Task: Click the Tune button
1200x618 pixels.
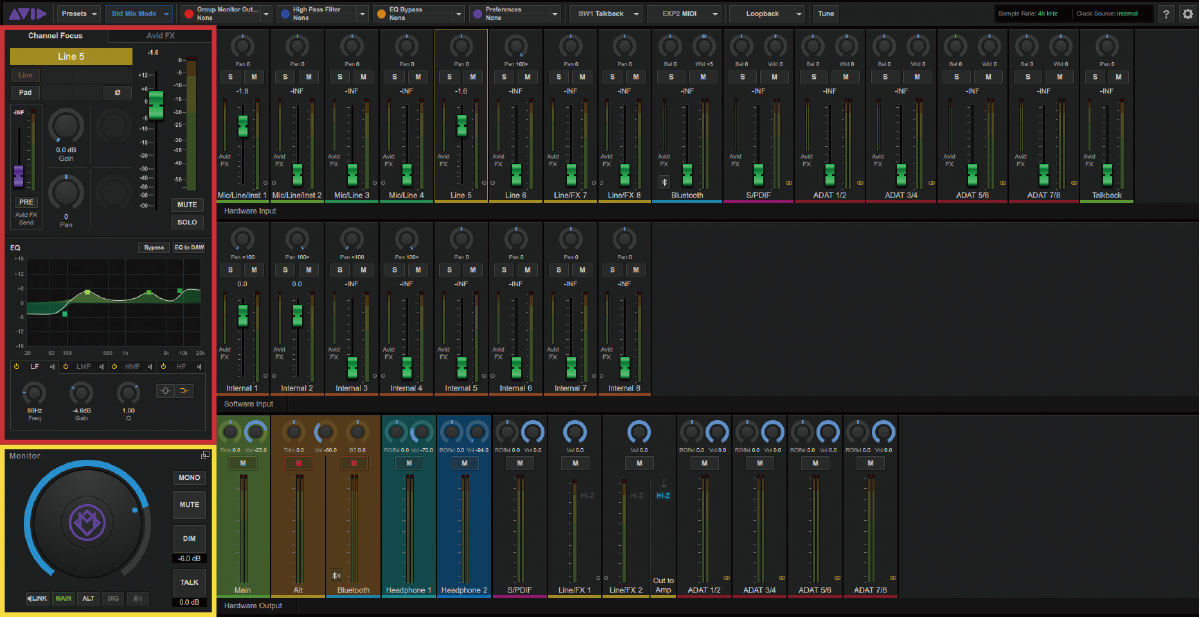Action: coord(825,14)
